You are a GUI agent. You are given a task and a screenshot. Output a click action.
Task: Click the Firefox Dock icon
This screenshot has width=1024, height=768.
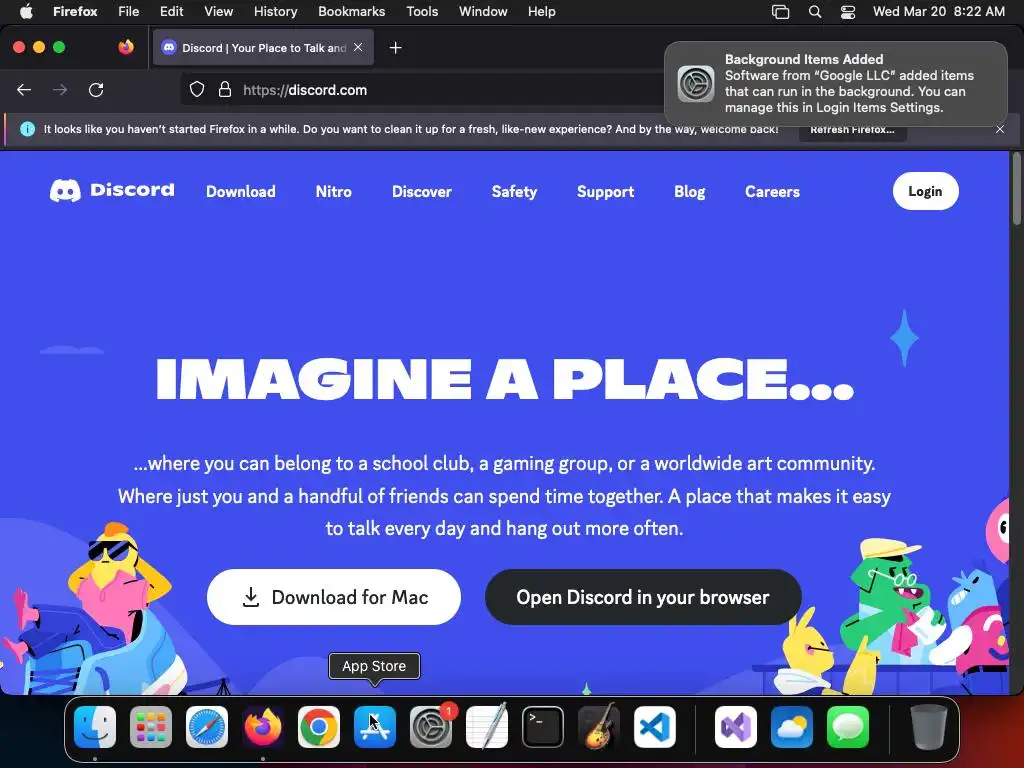tap(263, 727)
